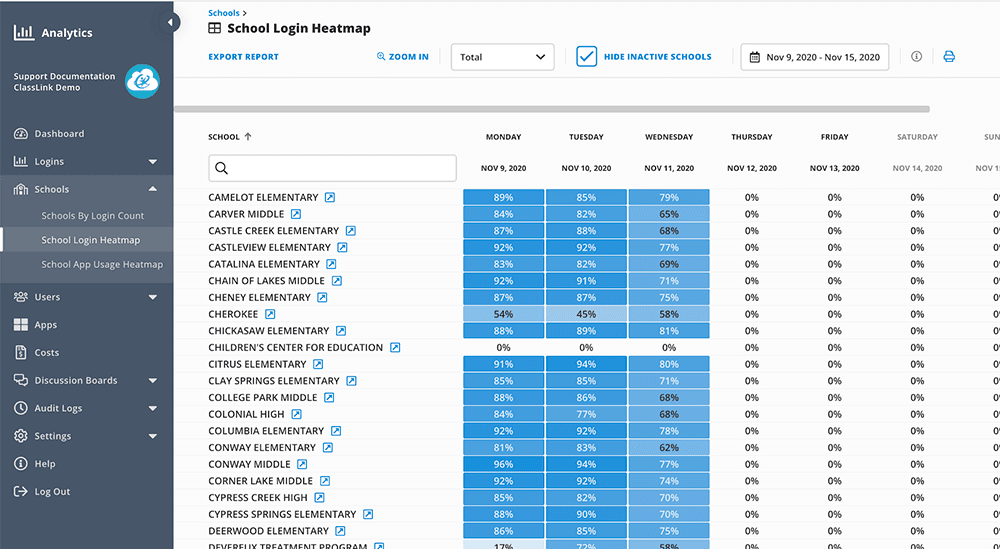The height and width of the screenshot is (549, 1000).
Task: Click Conway Elementary Wednesday 62% cell
Action: coord(669,448)
